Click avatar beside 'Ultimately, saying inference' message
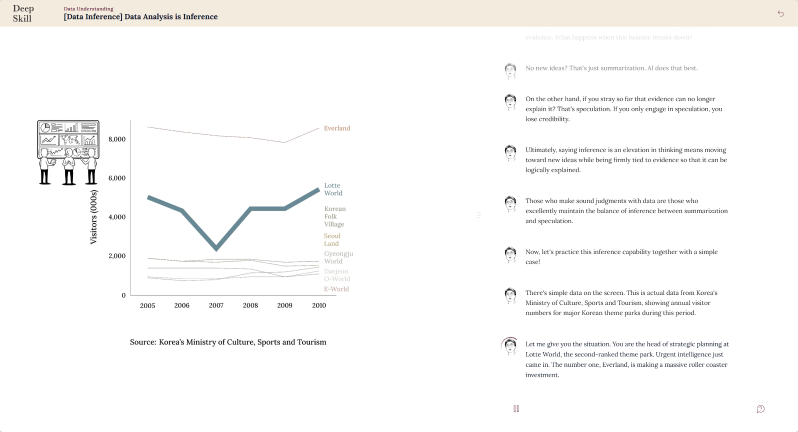 (510, 152)
